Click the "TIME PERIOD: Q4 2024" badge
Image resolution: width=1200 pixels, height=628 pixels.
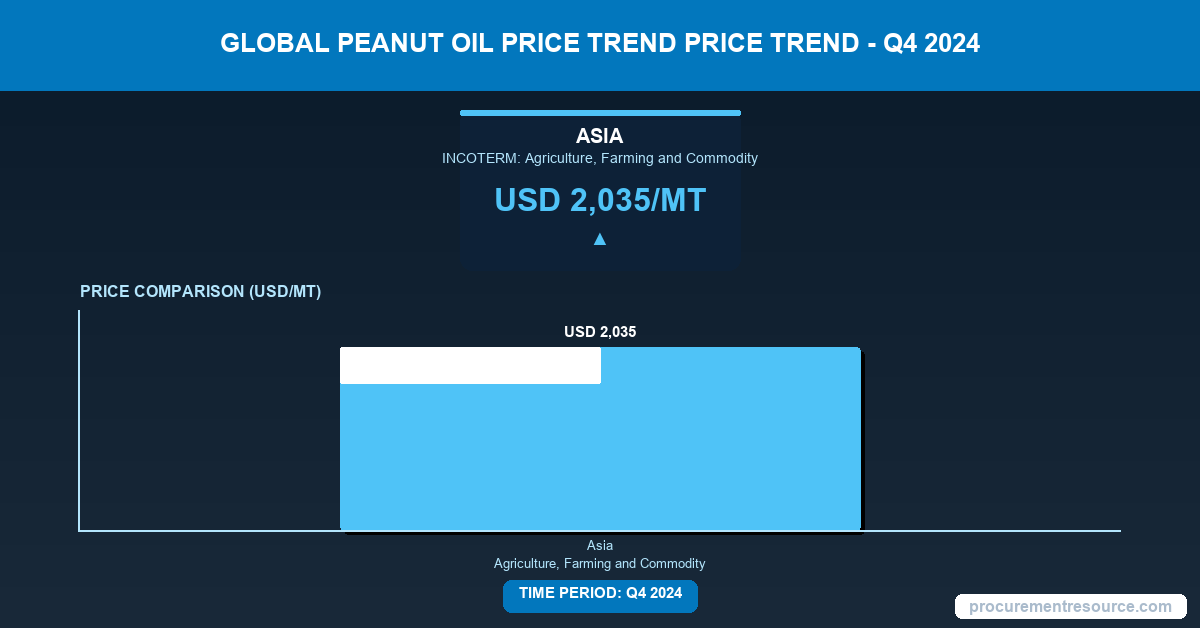pos(600,594)
